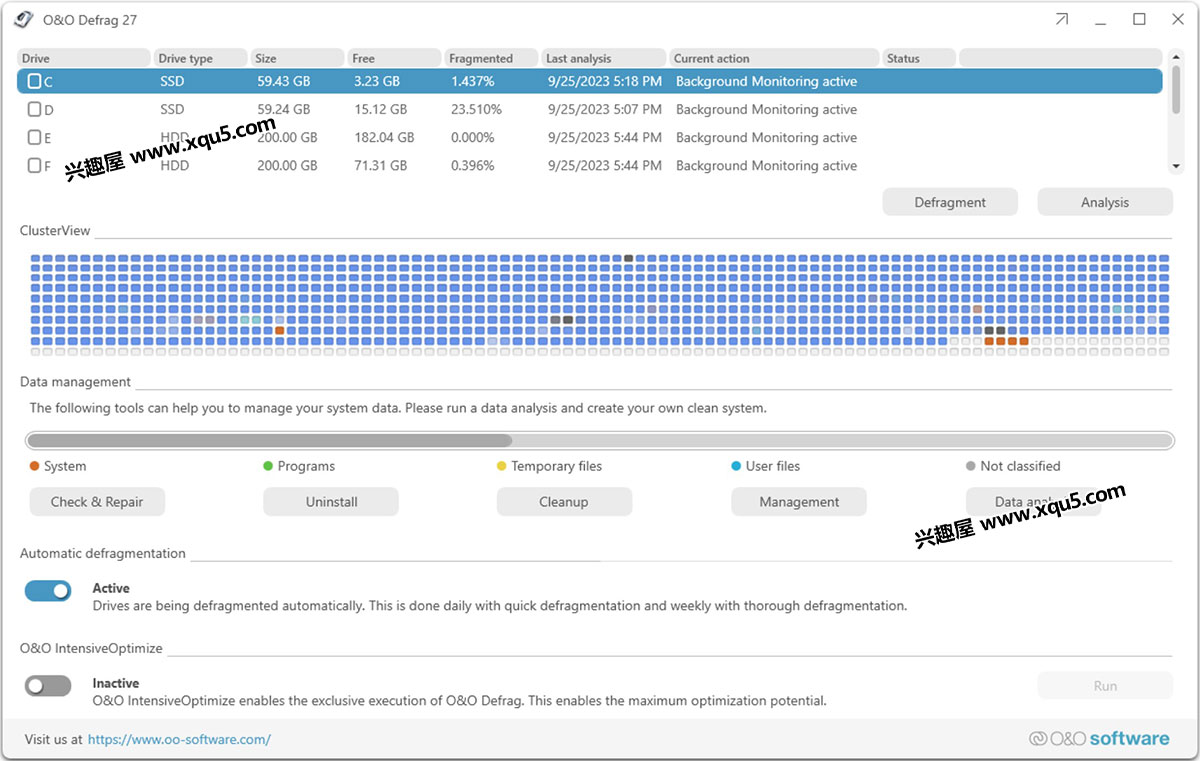Click "Background Monitoring active" in drive D row

[x=766, y=109]
